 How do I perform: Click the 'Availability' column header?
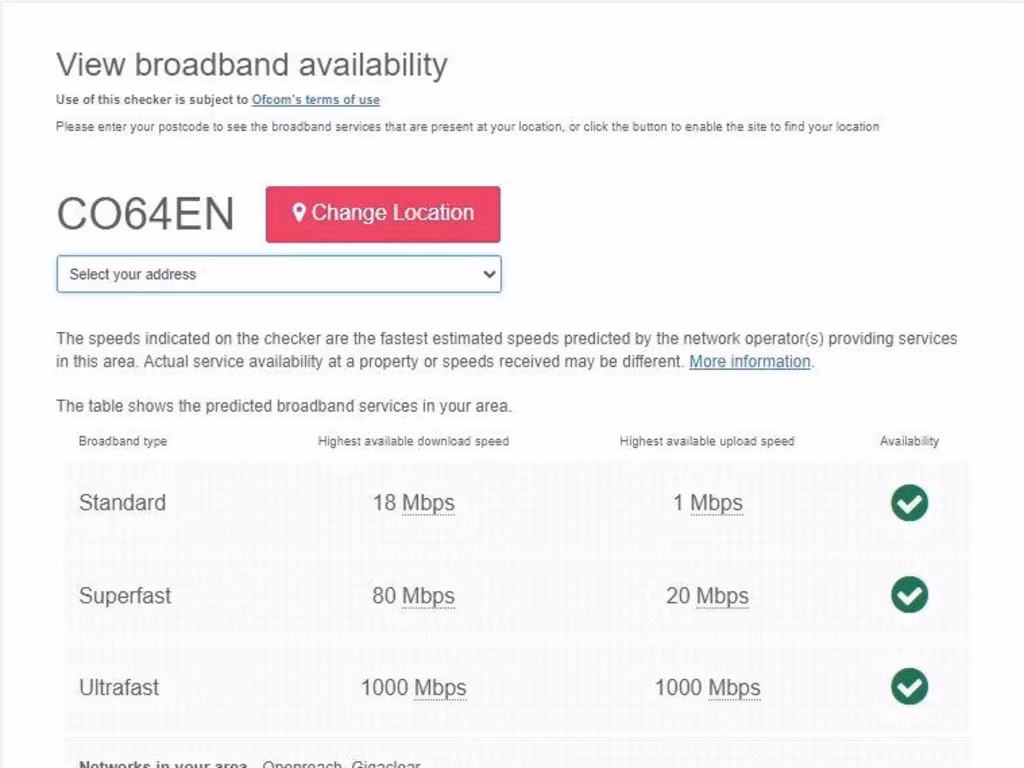[x=909, y=441]
